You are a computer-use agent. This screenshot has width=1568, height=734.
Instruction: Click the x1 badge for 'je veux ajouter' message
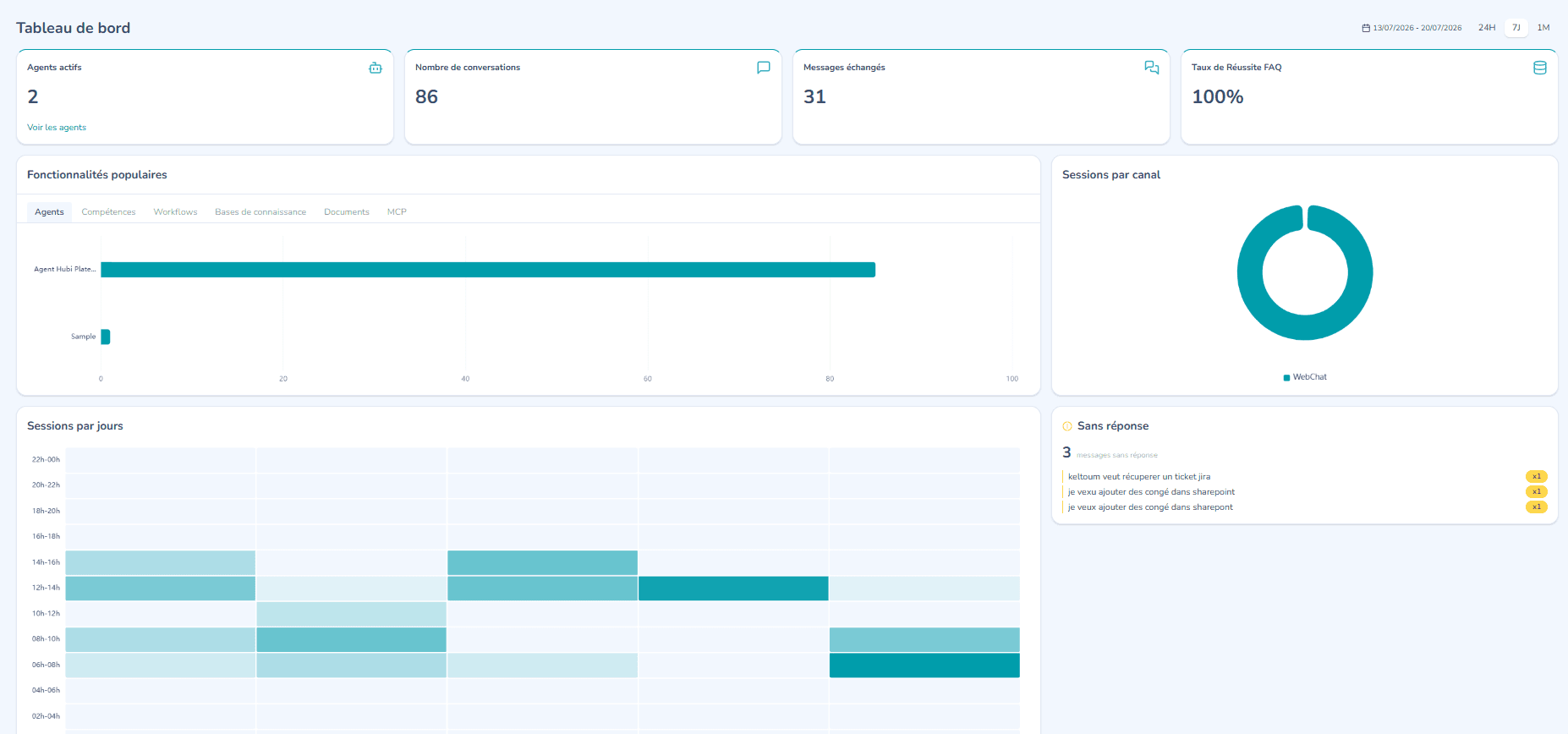(x=1537, y=507)
